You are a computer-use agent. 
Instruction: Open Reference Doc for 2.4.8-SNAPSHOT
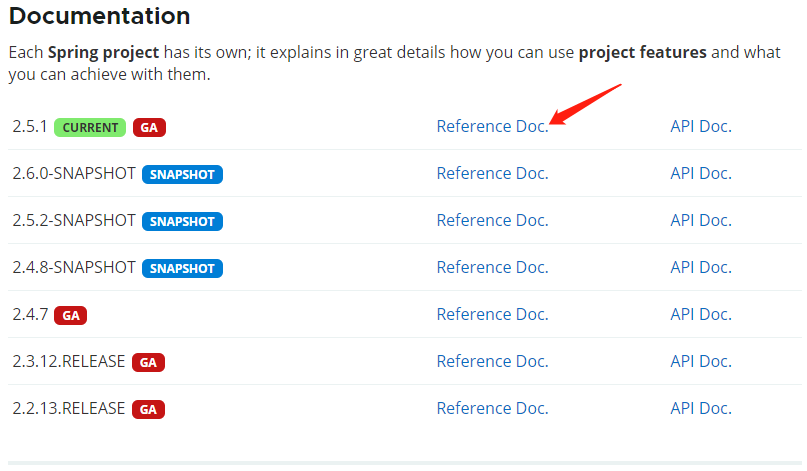492,268
